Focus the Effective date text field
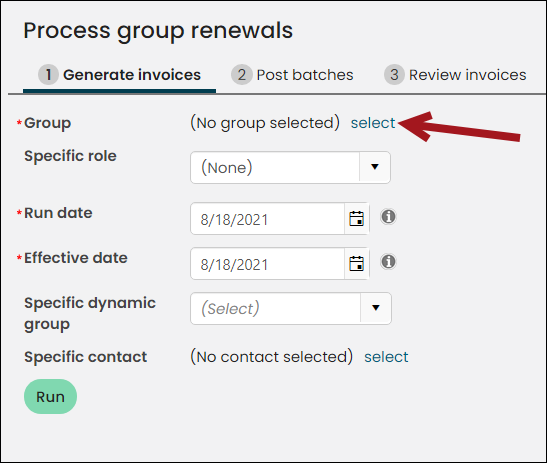547x463 pixels. [x=268, y=264]
